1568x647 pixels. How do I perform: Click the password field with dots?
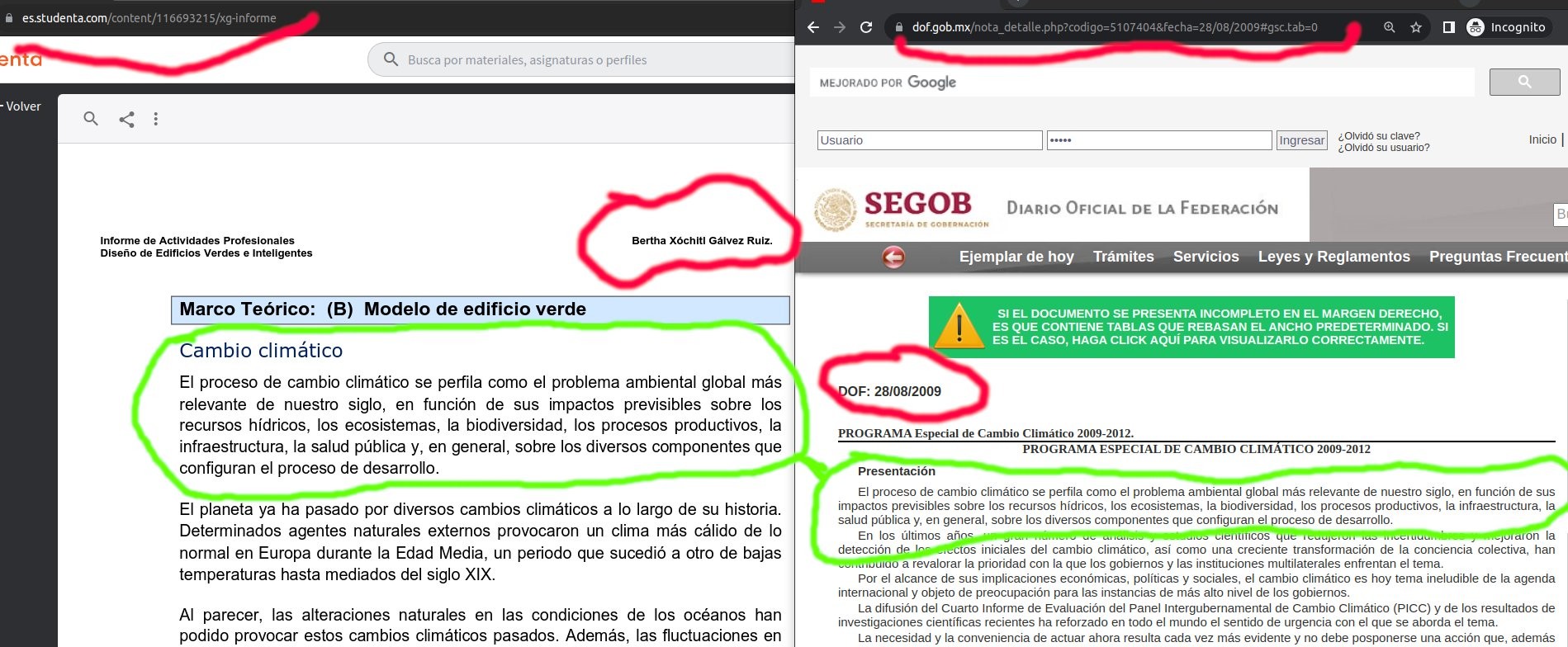click(1159, 140)
